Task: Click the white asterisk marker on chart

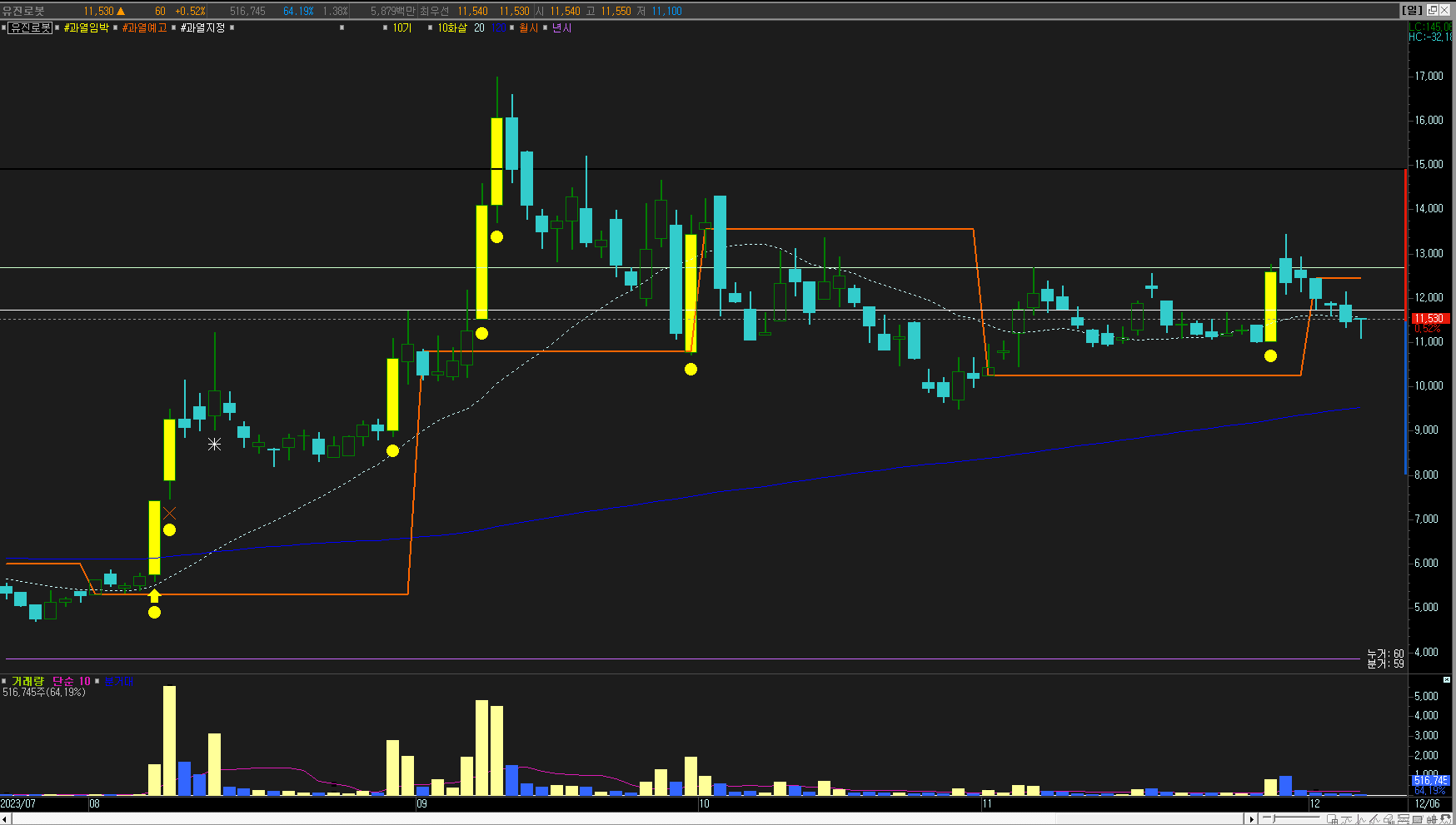Action: click(x=215, y=445)
